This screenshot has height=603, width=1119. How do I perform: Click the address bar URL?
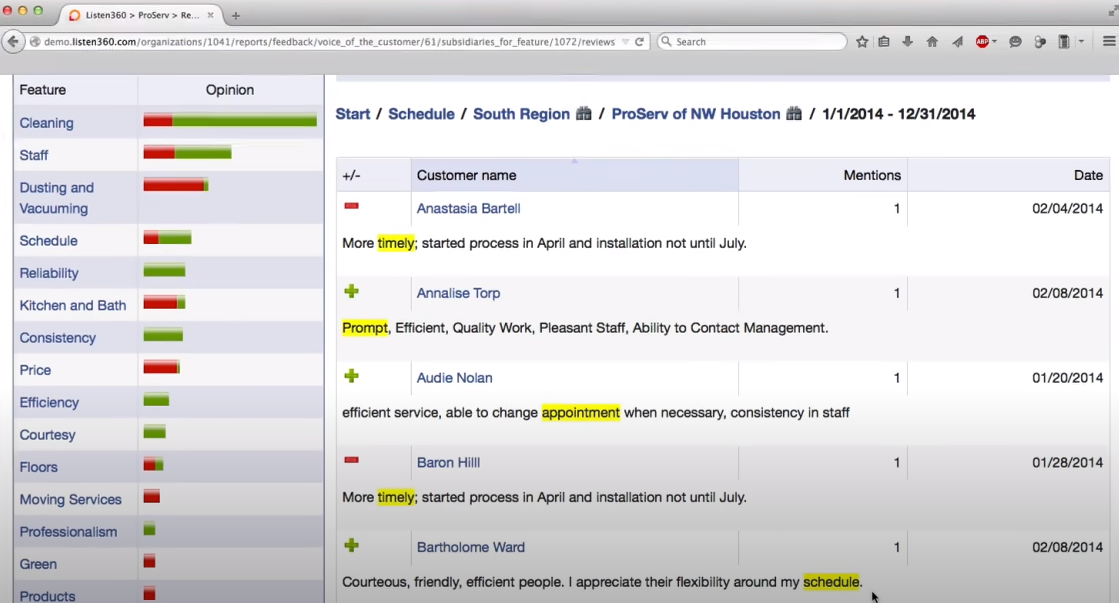pos(329,42)
